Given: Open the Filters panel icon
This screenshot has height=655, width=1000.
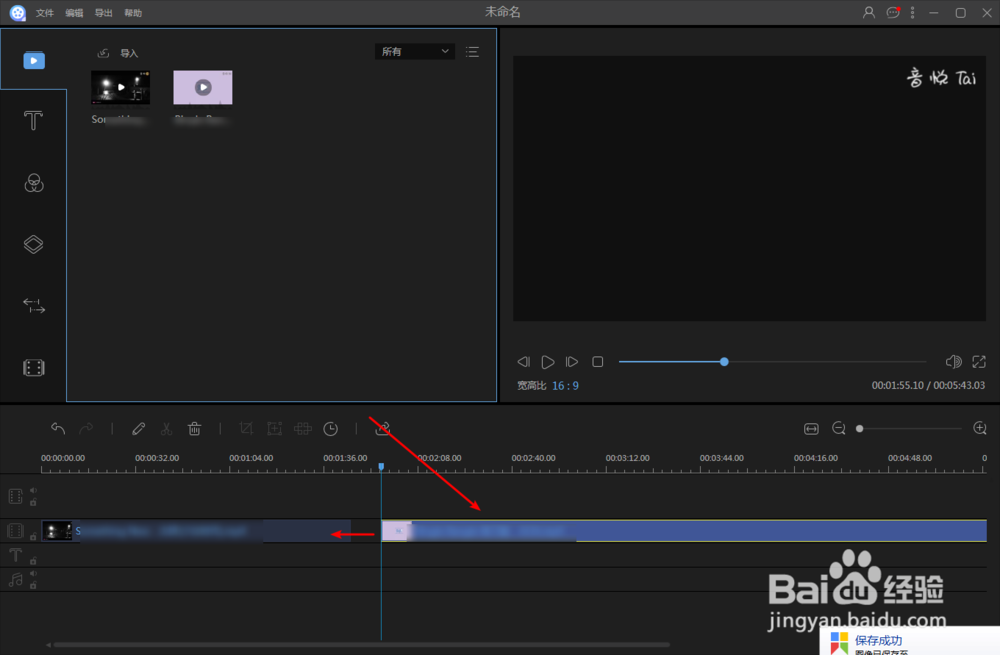Looking at the screenshot, I should (34, 183).
